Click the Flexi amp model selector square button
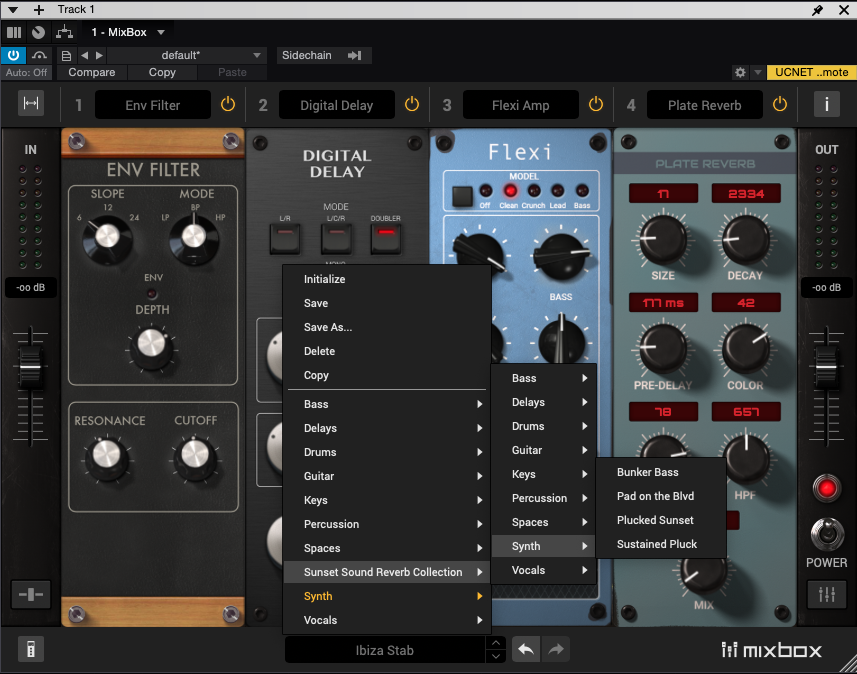The width and height of the screenshot is (857, 674). (462, 196)
